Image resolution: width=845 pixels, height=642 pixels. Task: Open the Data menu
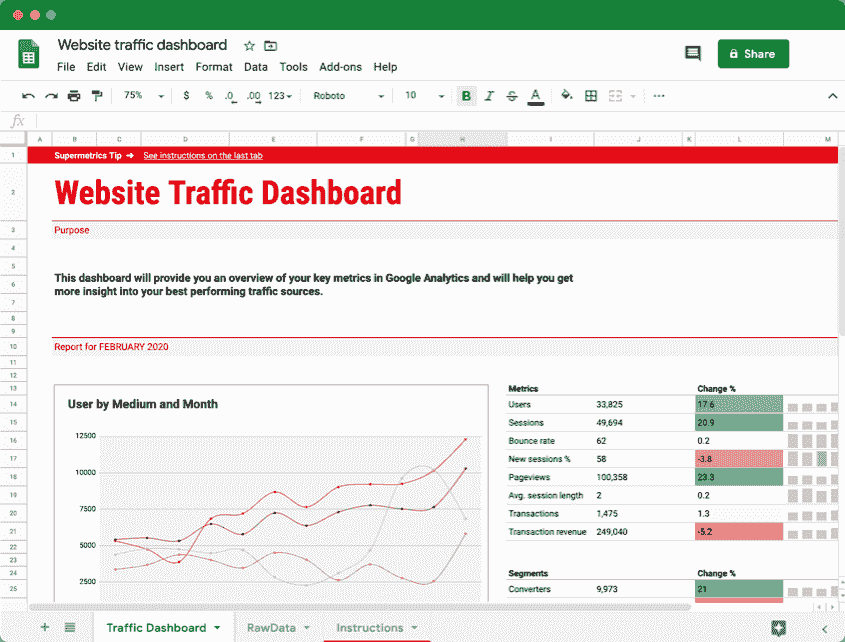pos(256,67)
